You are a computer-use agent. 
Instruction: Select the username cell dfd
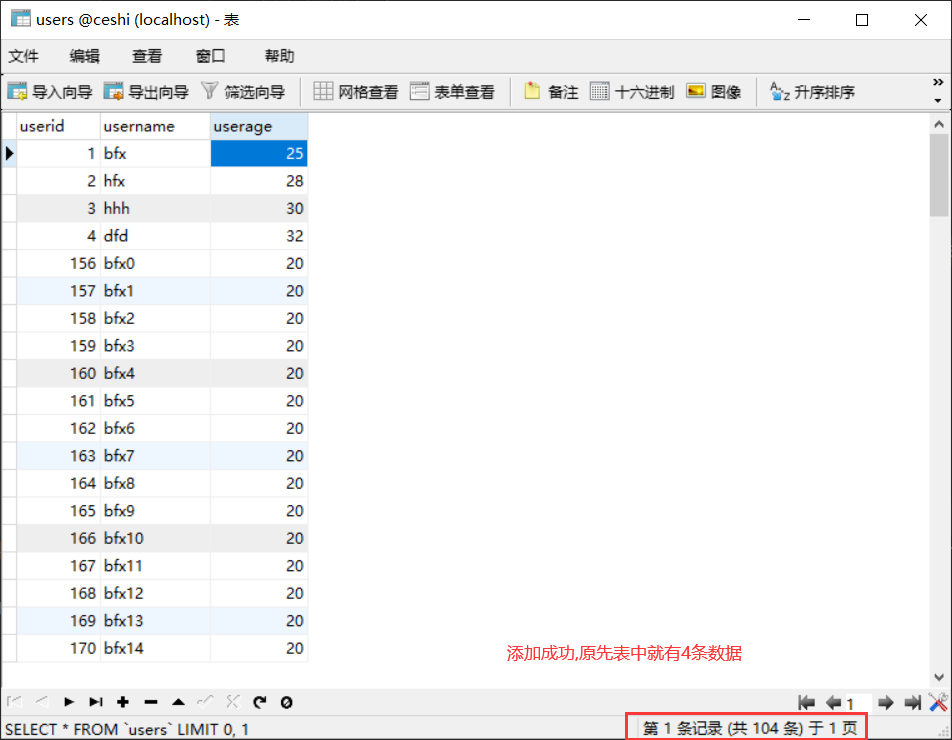(x=155, y=236)
